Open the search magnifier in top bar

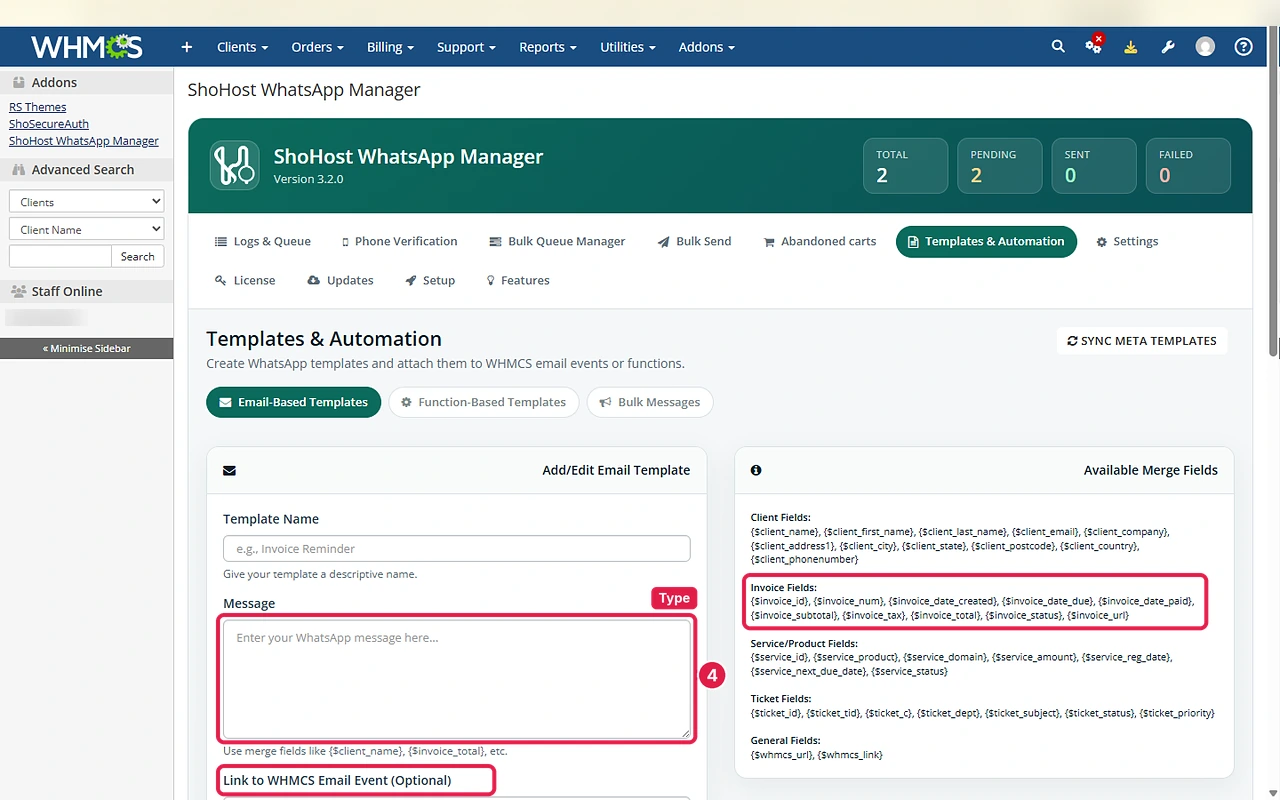pos(1058,46)
